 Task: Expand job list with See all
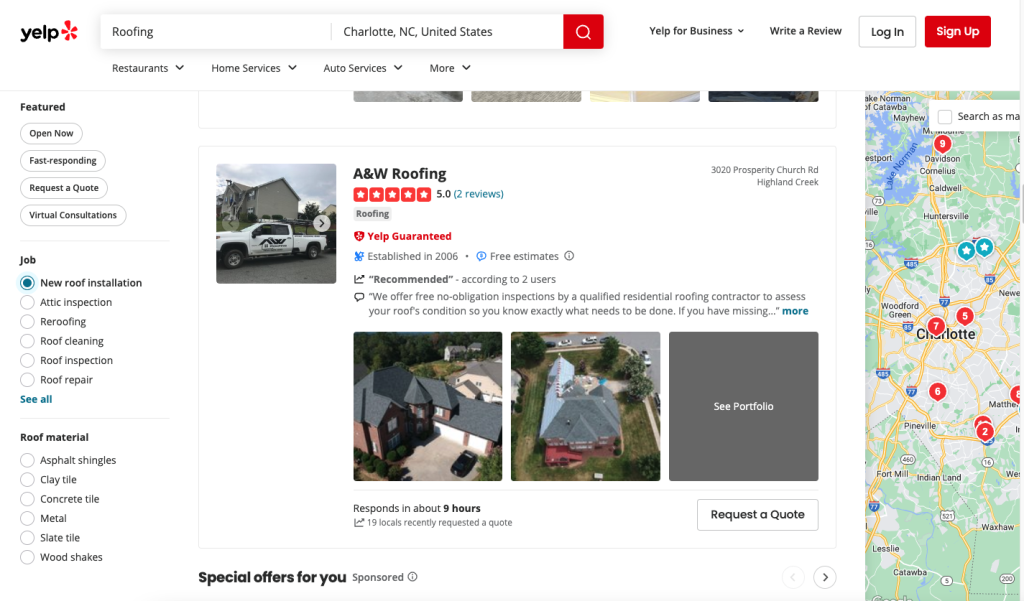click(36, 399)
